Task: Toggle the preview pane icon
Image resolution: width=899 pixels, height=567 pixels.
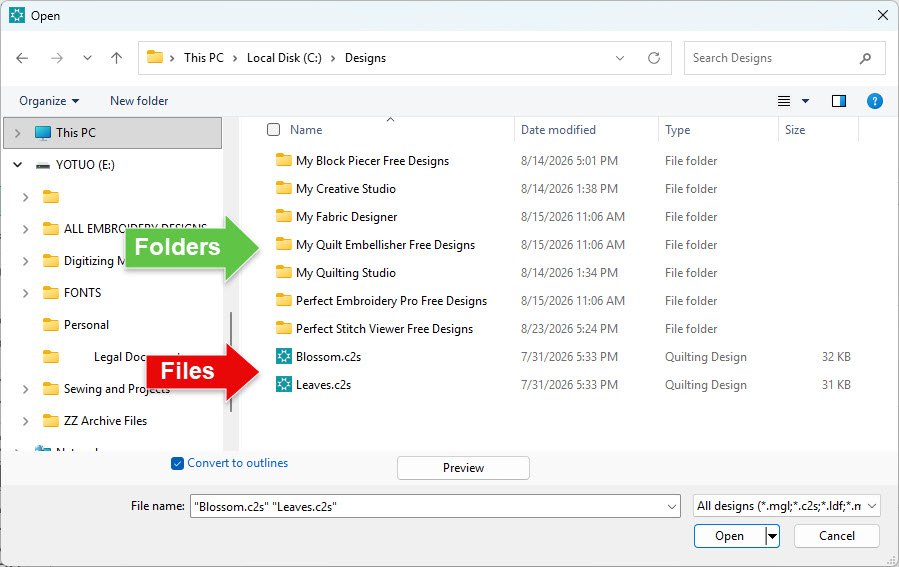Action: (839, 101)
